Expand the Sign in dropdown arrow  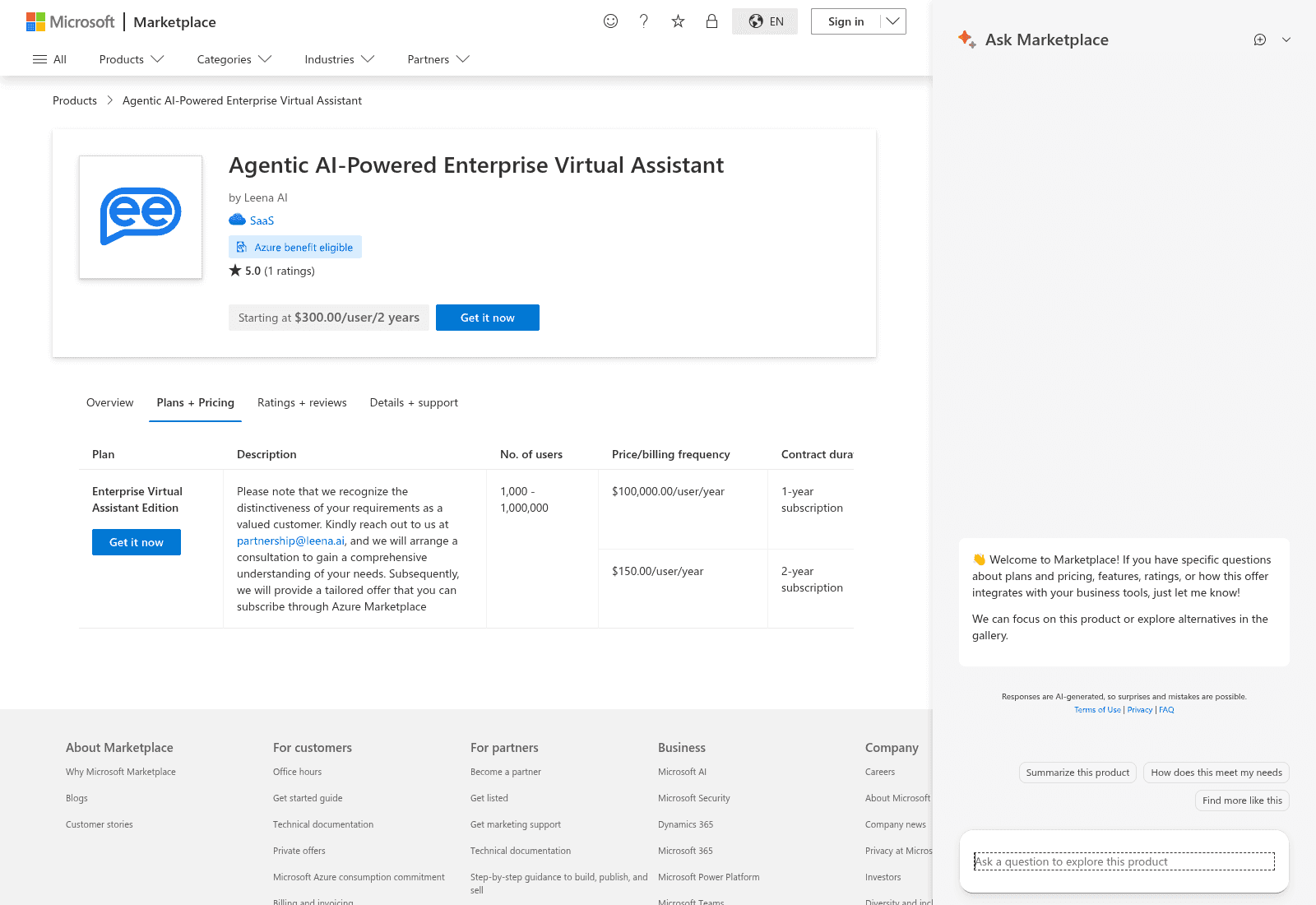[892, 21]
